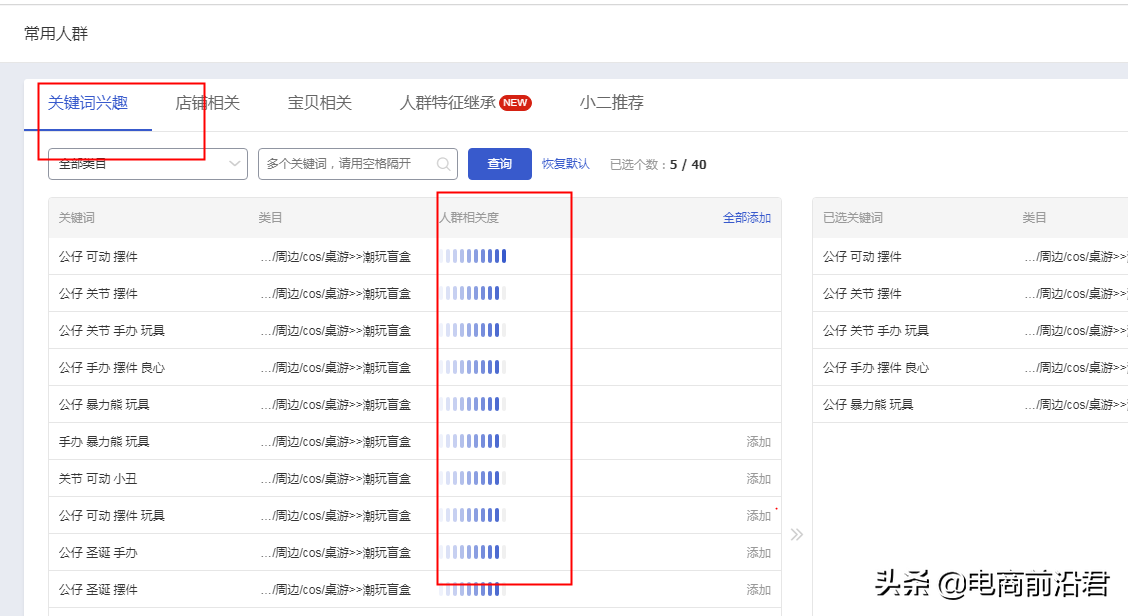Click 全部添加 to add all keywords
The height and width of the screenshot is (616, 1128).
[747, 217]
